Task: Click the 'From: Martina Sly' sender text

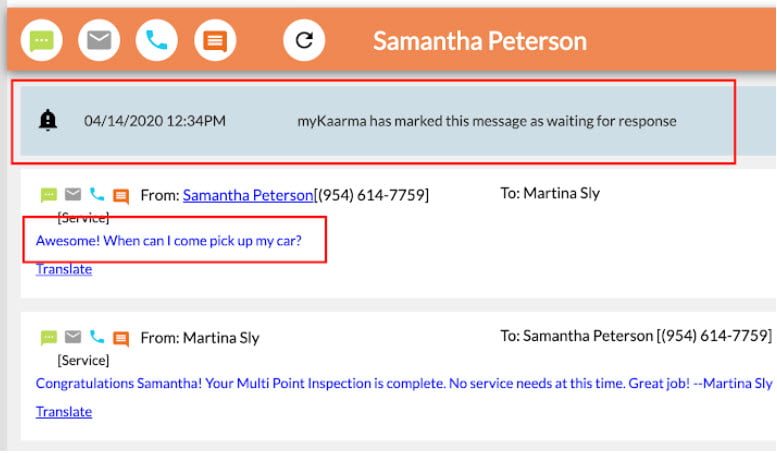Action: (200, 338)
